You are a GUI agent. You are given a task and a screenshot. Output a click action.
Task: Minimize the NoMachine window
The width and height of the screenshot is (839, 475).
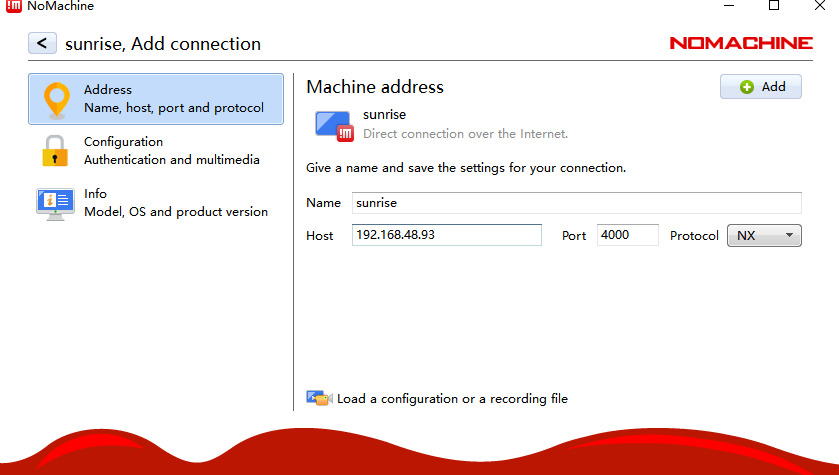click(x=727, y=6)
